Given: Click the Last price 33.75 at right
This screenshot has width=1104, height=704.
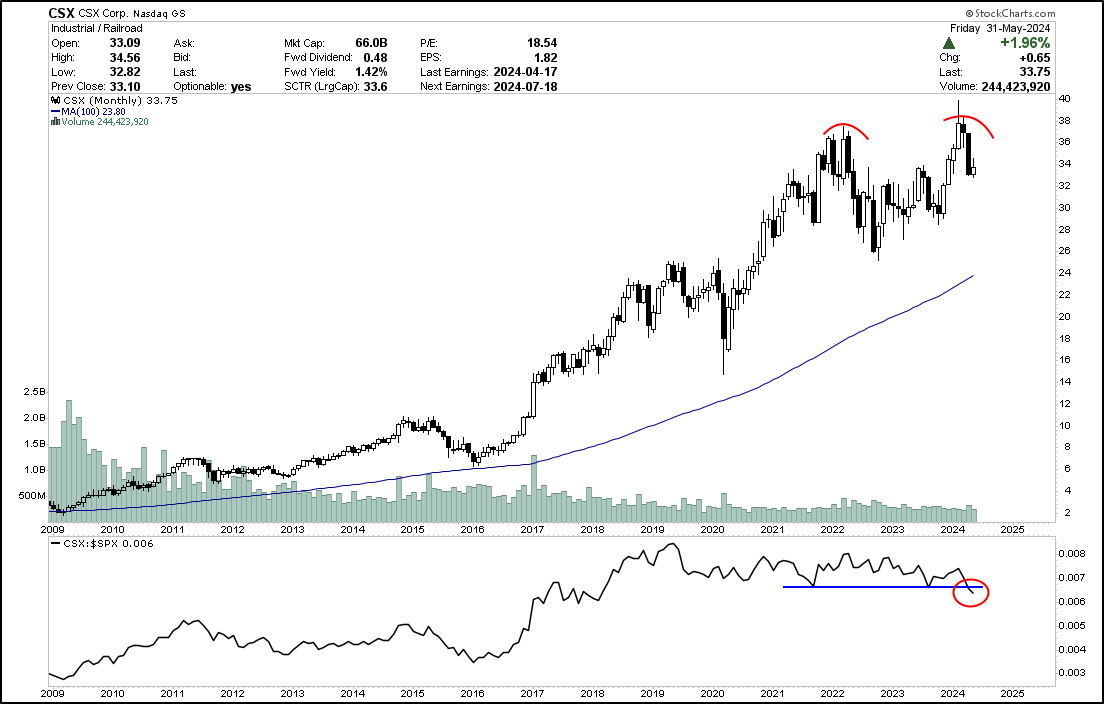Looking at the screenshot, I should (1035, 72).
